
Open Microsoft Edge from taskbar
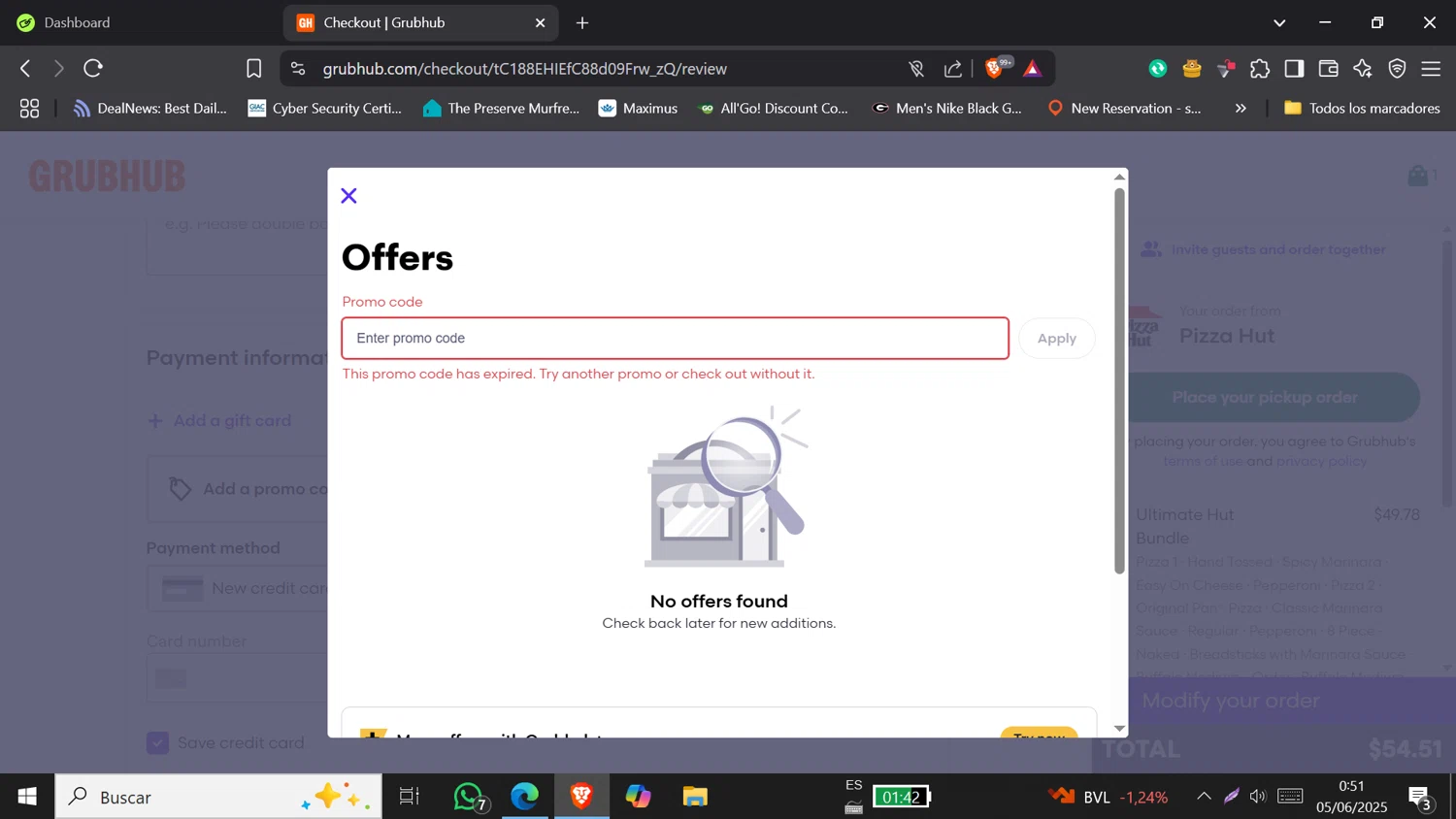click(525, 797)
